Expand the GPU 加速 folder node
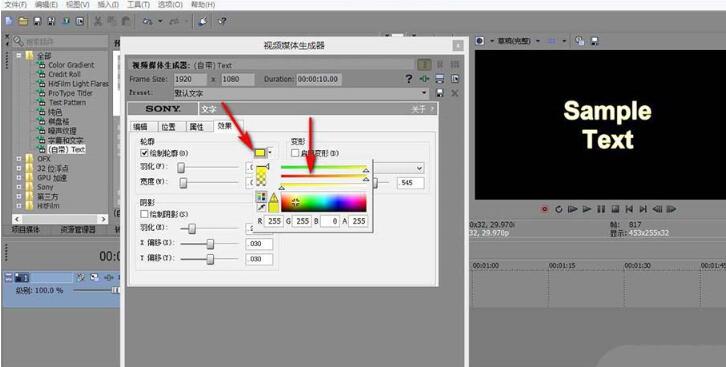Image resolution: width=726 pixels, height=367 pixels. tap(19, 178)
